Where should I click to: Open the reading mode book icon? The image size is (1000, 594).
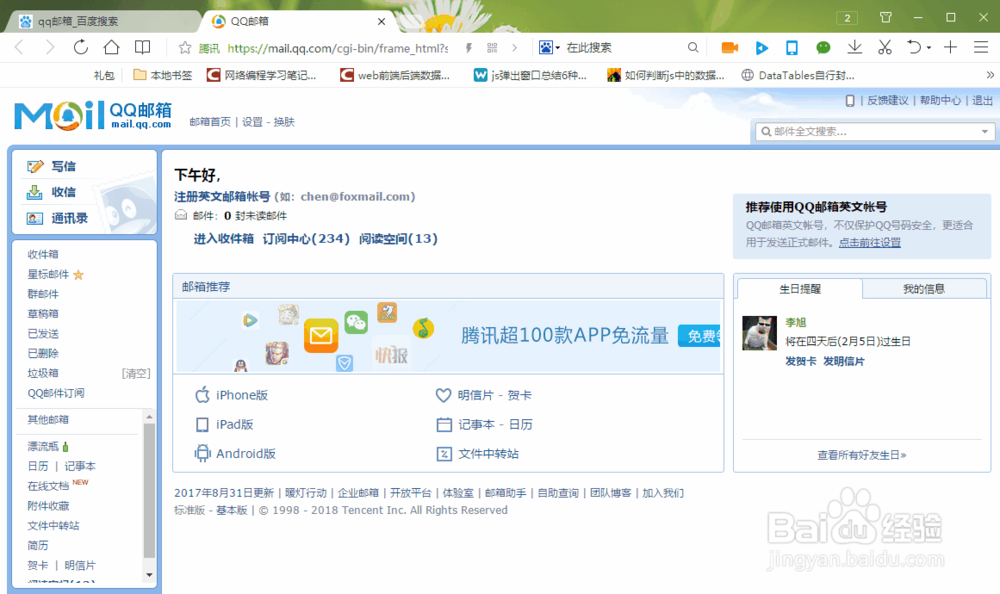(x=142, y=47)
